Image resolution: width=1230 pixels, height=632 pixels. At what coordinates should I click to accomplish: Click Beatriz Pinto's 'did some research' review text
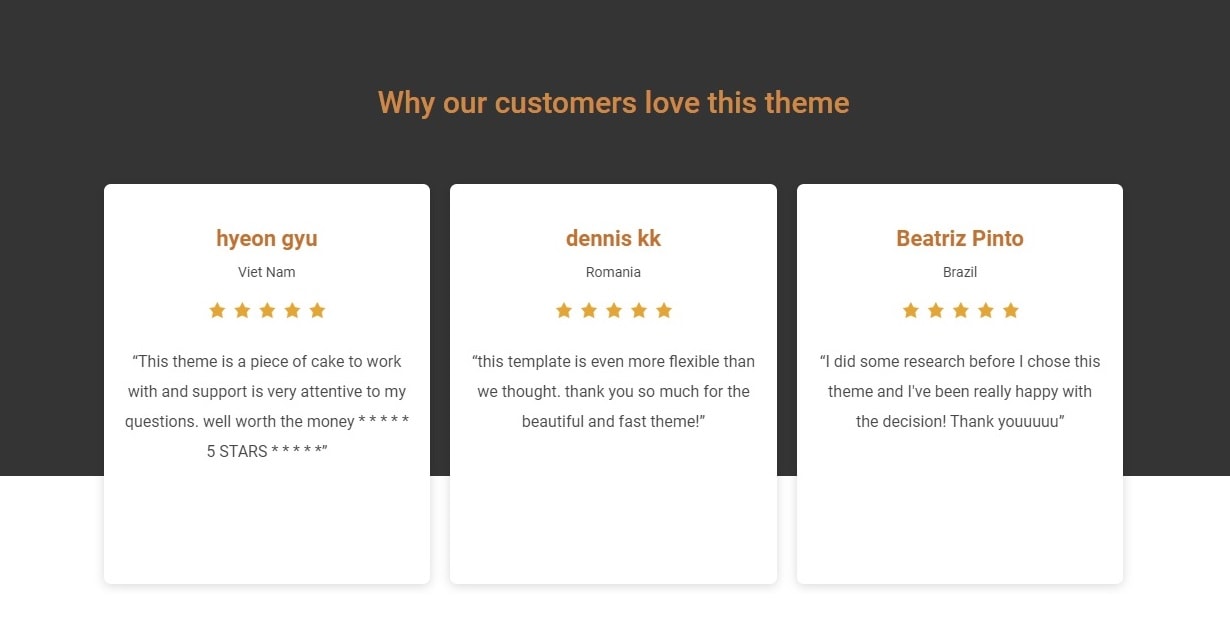(x=960, y=391)
